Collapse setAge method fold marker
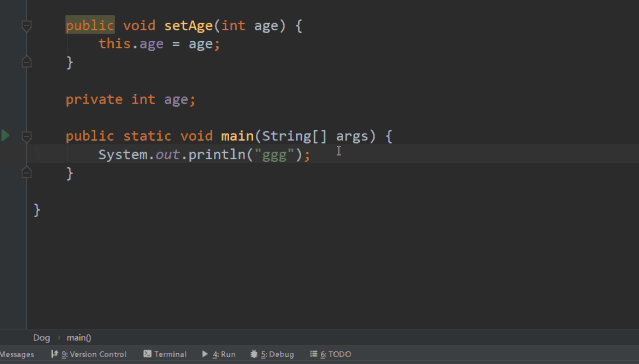Image resolution: width=639 pixels, height=364 pixels. click(26, 26)
